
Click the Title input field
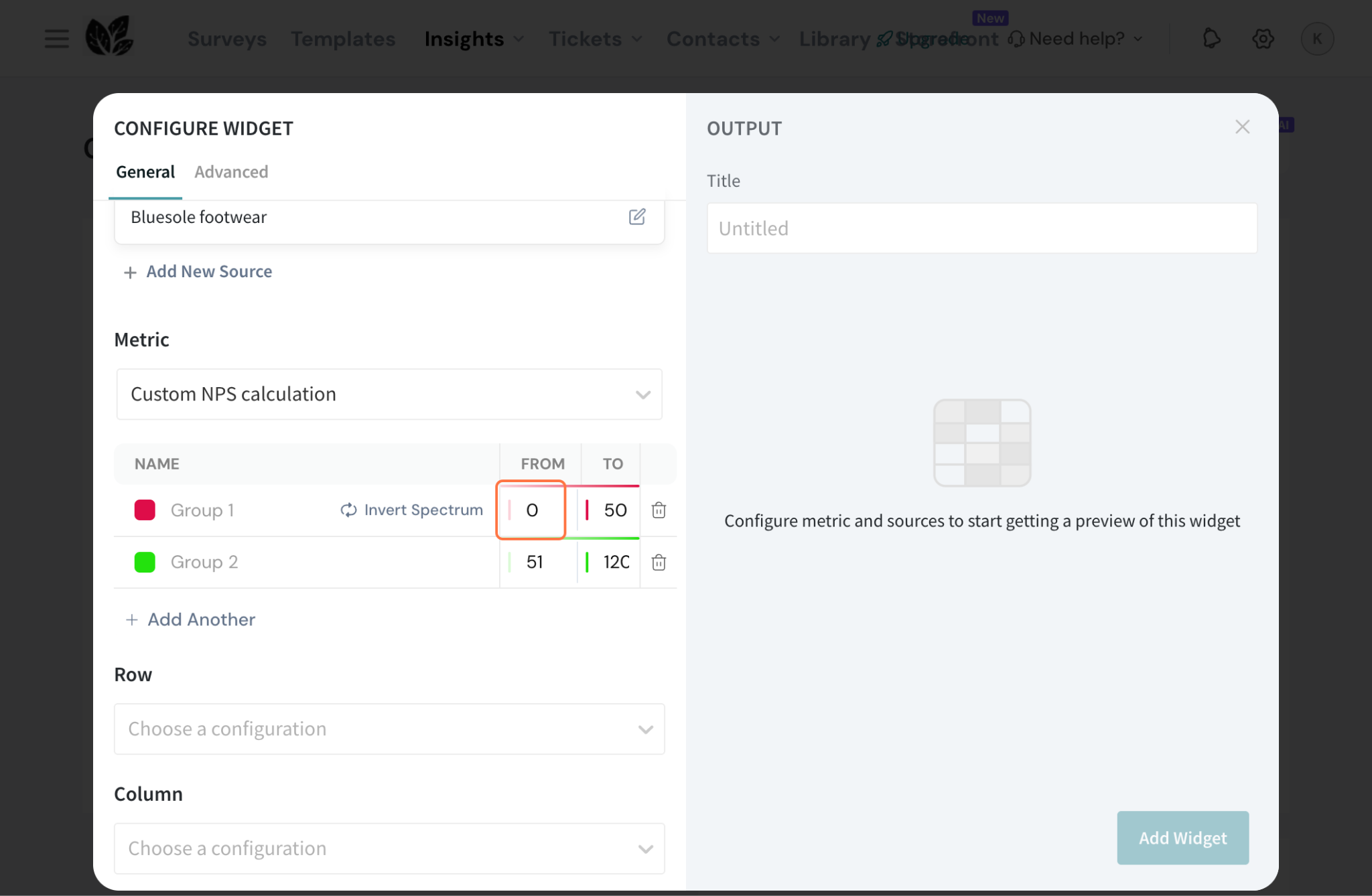point(981,228)
